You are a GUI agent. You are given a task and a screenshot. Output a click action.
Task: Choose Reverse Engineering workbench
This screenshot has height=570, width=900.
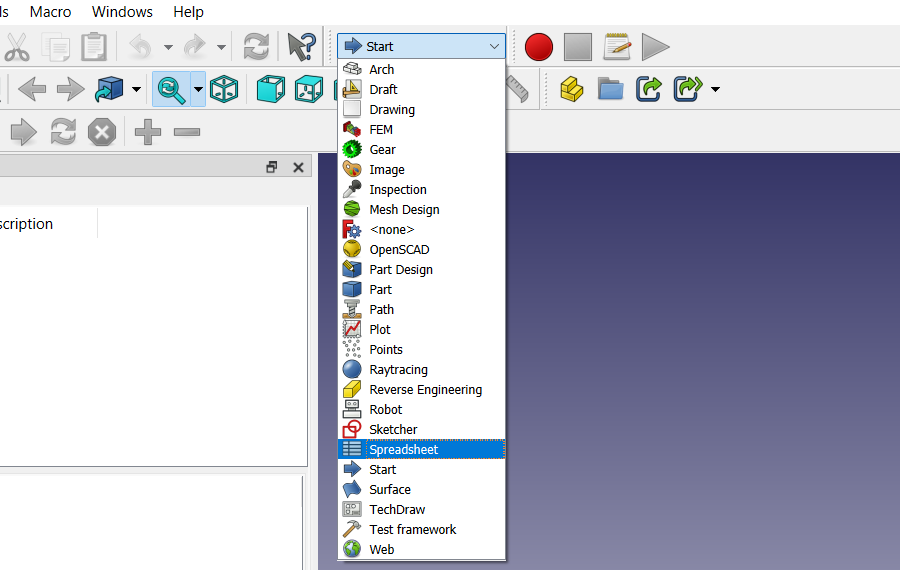click(x=421, y=390)
